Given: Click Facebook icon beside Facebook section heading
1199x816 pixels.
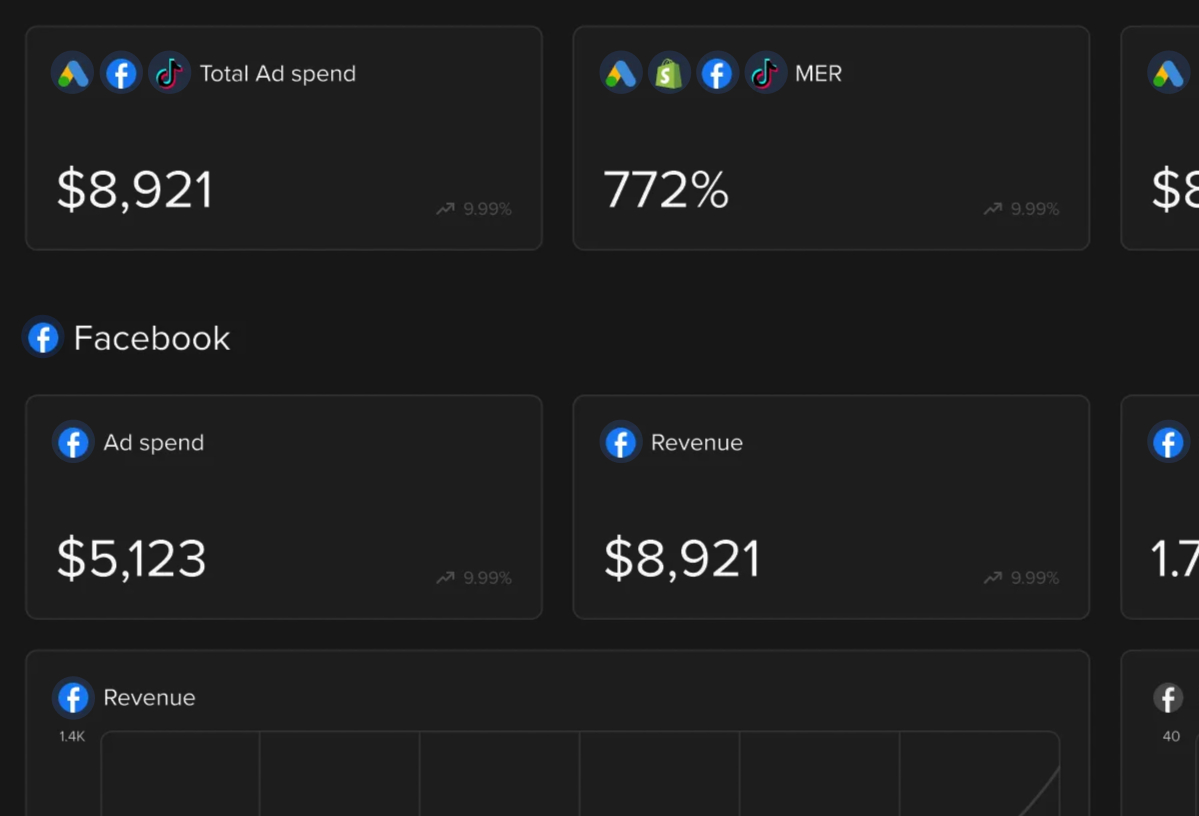Looking at the screenshot, I should (43, 337).
